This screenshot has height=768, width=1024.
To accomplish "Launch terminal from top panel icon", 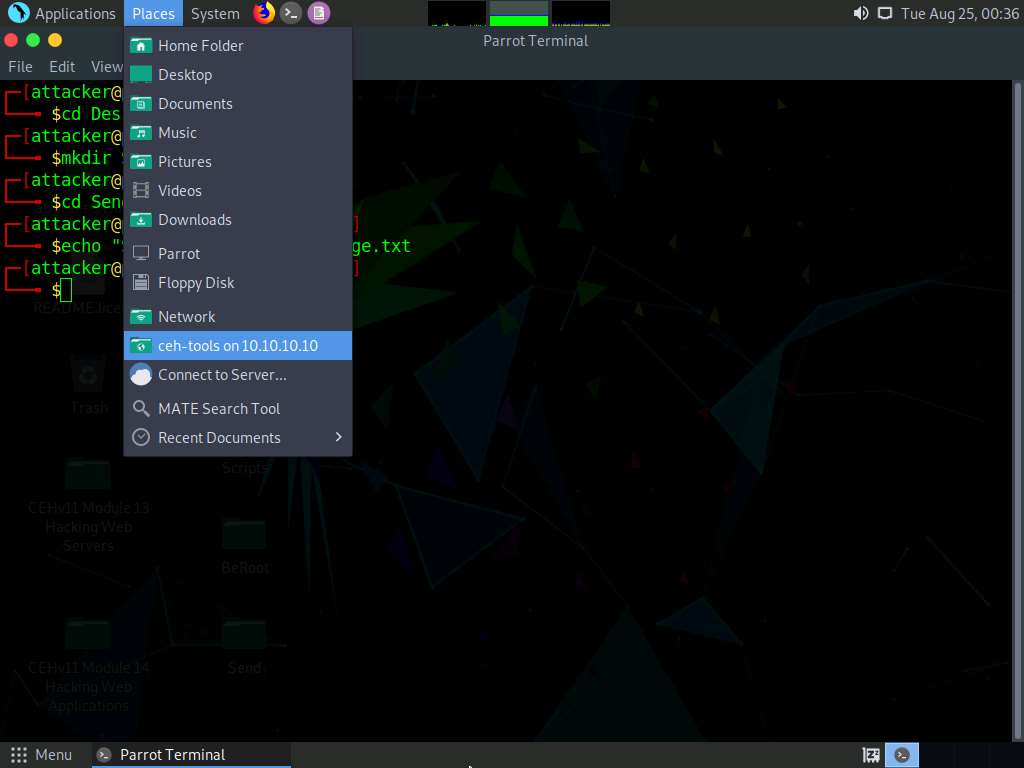I will [x=291, y=13].
